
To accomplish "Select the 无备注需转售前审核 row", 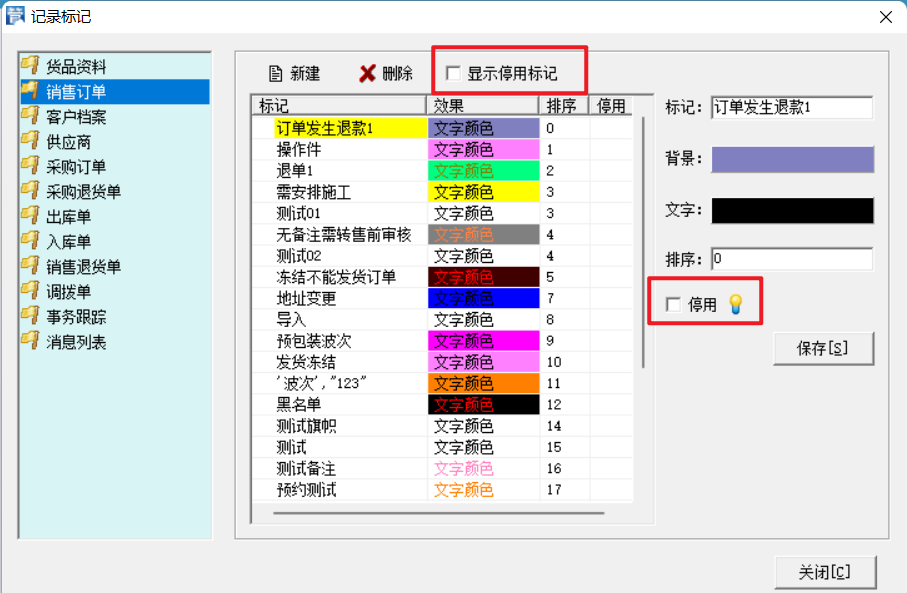I will [x=443, y=235].
